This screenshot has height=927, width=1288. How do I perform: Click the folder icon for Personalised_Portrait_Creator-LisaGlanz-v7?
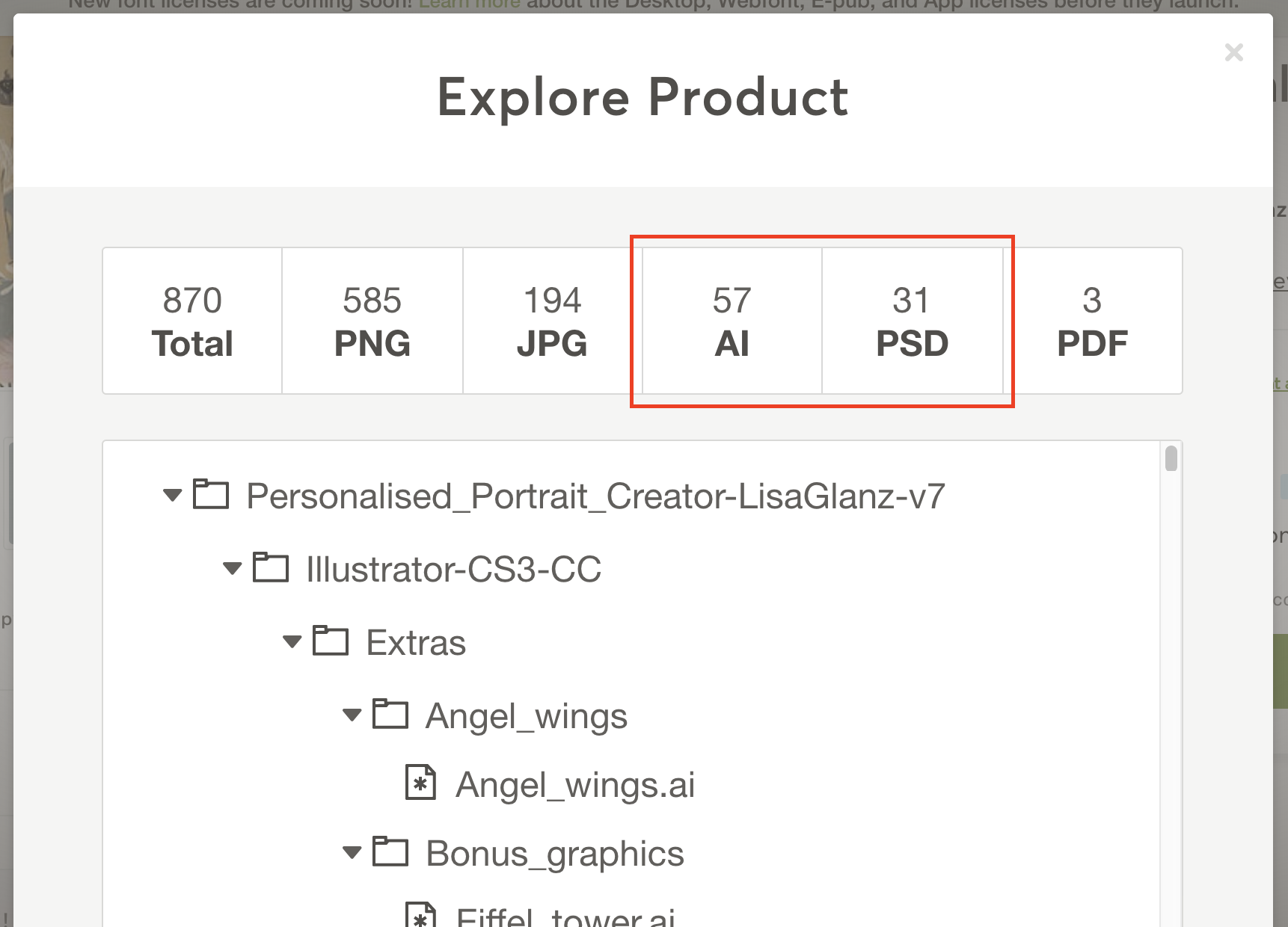click(210, 495)
